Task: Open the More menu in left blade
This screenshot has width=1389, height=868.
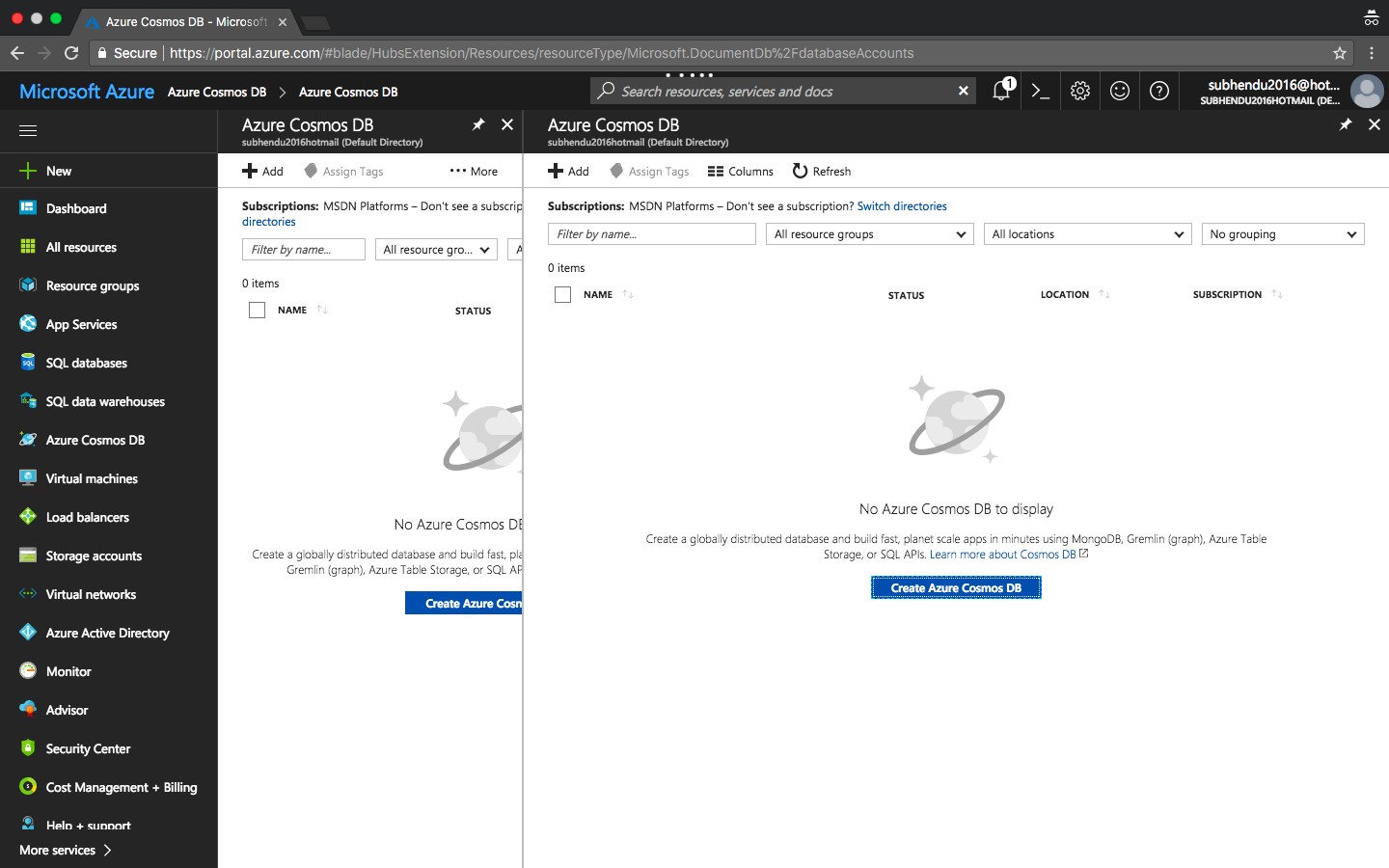Action: [474, 172]
